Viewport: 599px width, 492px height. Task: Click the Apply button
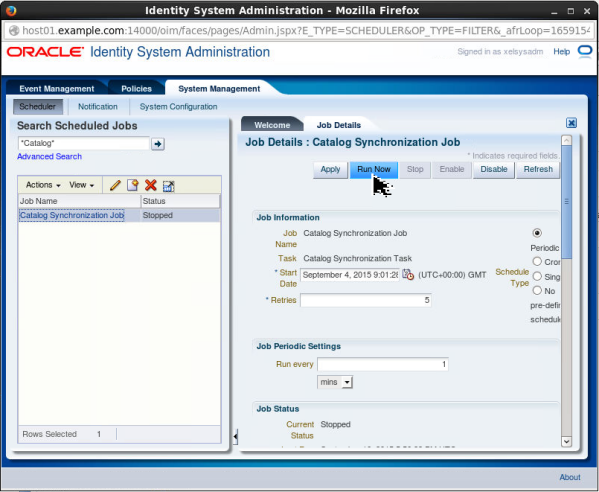330,169
